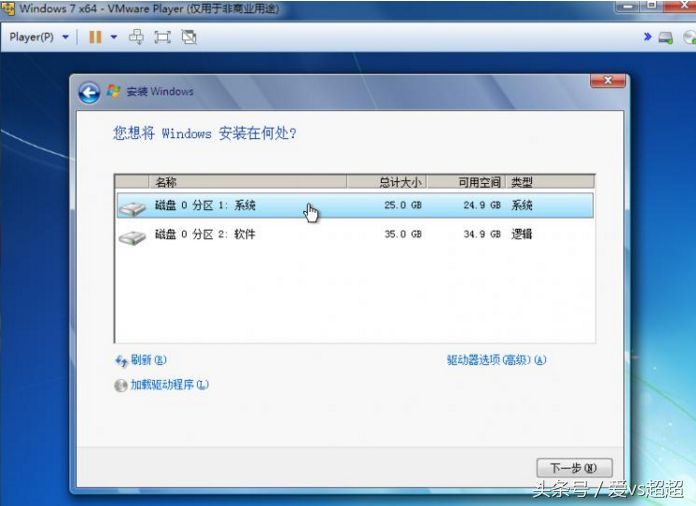Click the 加载驱动程序(L) link
Screen dimensions: 696x506
pyautogui.click(x=169, y=385)
